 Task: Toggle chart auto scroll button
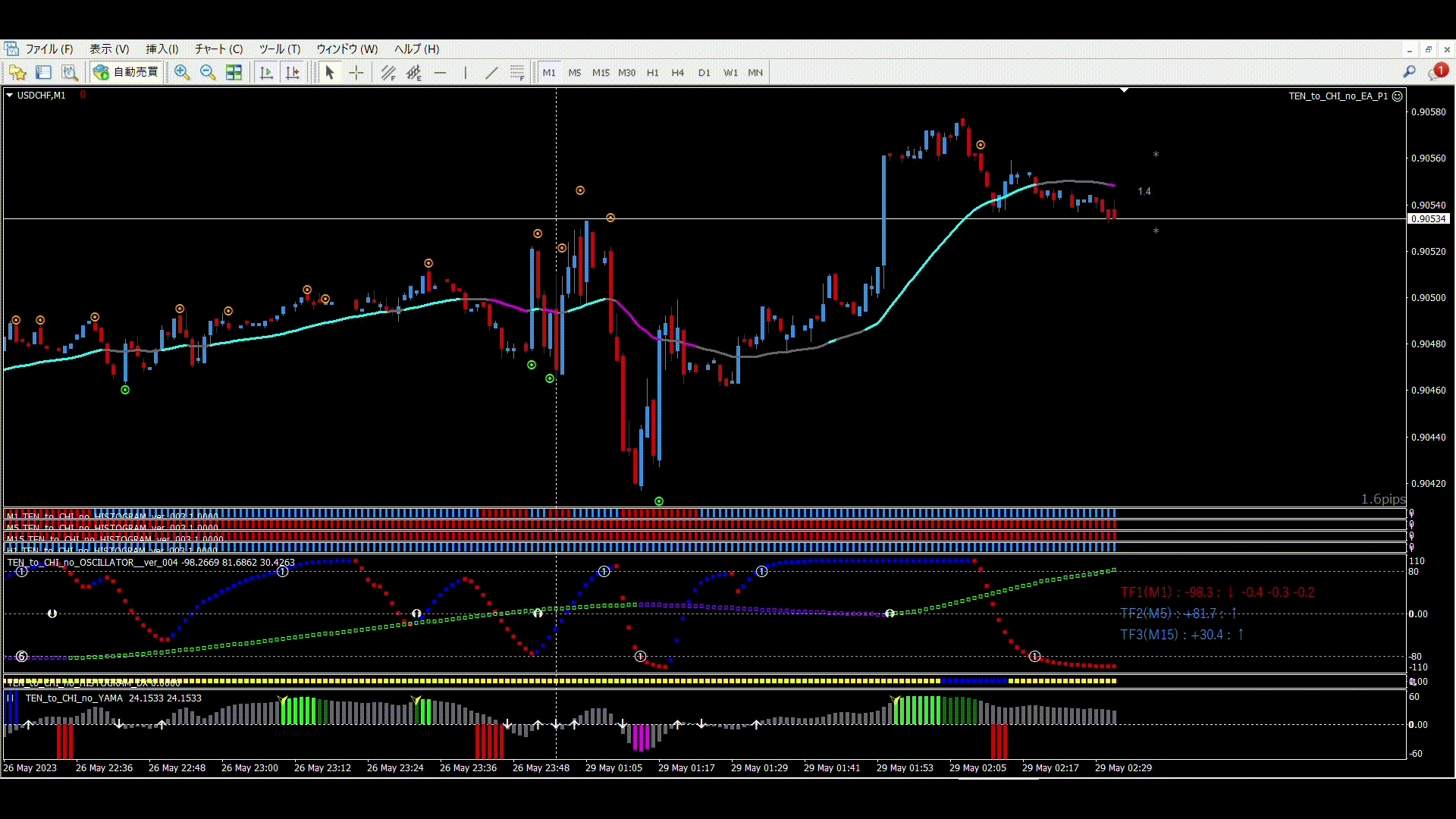(x=266, y=72)
